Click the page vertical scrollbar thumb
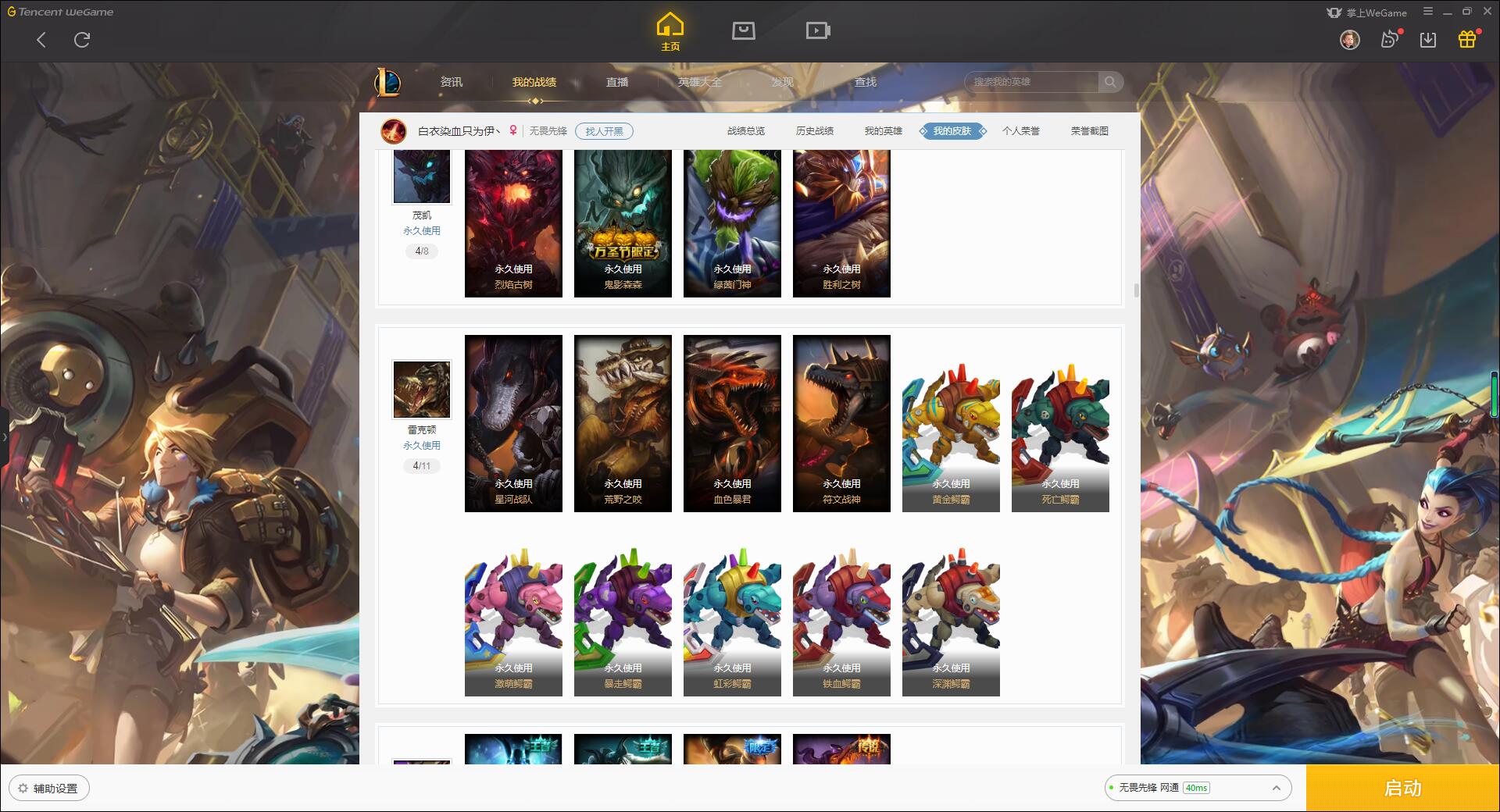The image size is (1500, 812). pyautogui.click(x=1136, y=290)
